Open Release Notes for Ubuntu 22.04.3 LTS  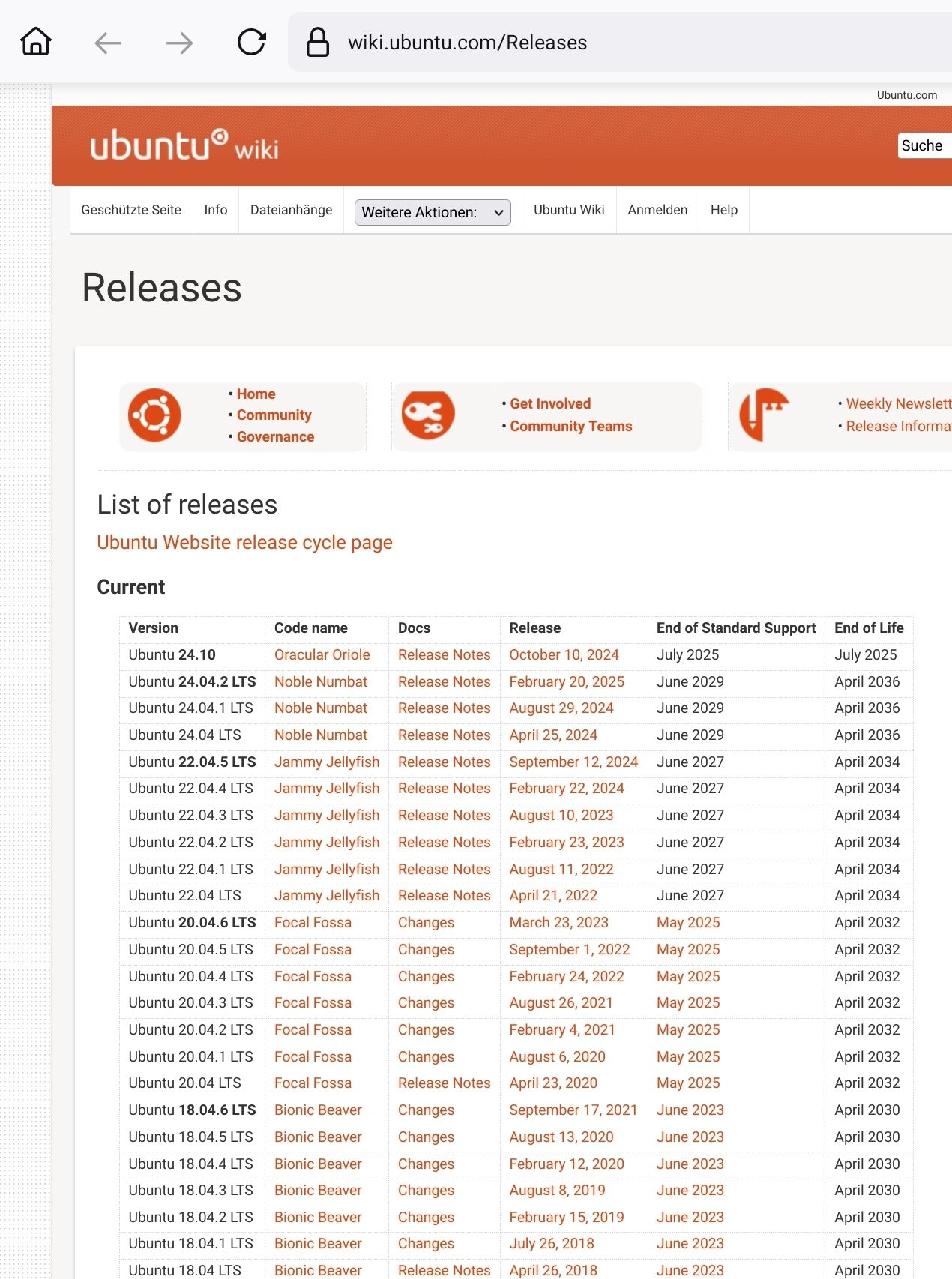coord(445,815)
